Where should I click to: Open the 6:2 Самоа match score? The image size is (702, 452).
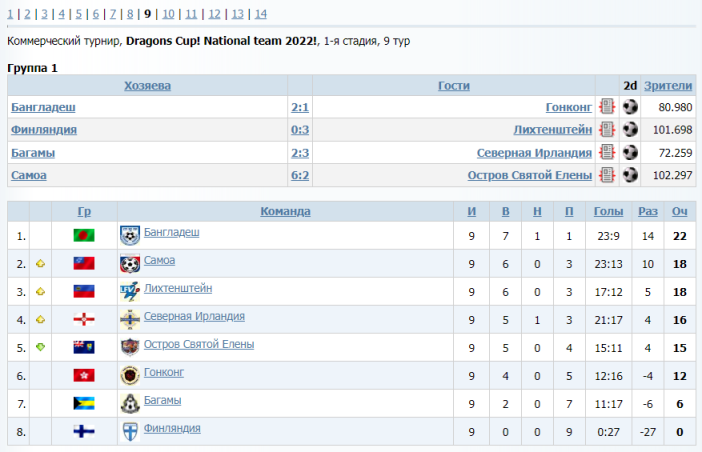coord(300,175)
